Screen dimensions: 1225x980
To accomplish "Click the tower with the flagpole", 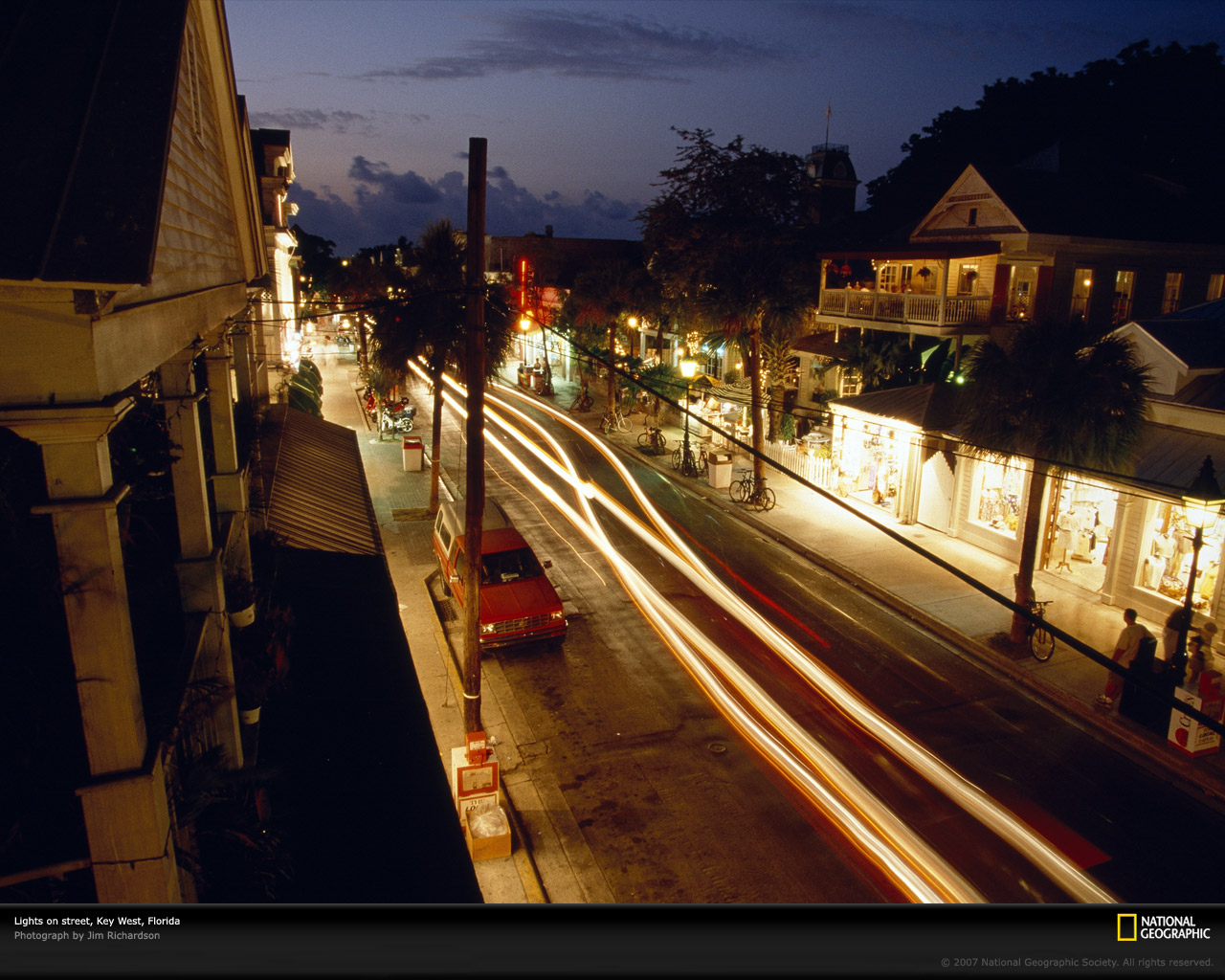I will click(830, 177).
